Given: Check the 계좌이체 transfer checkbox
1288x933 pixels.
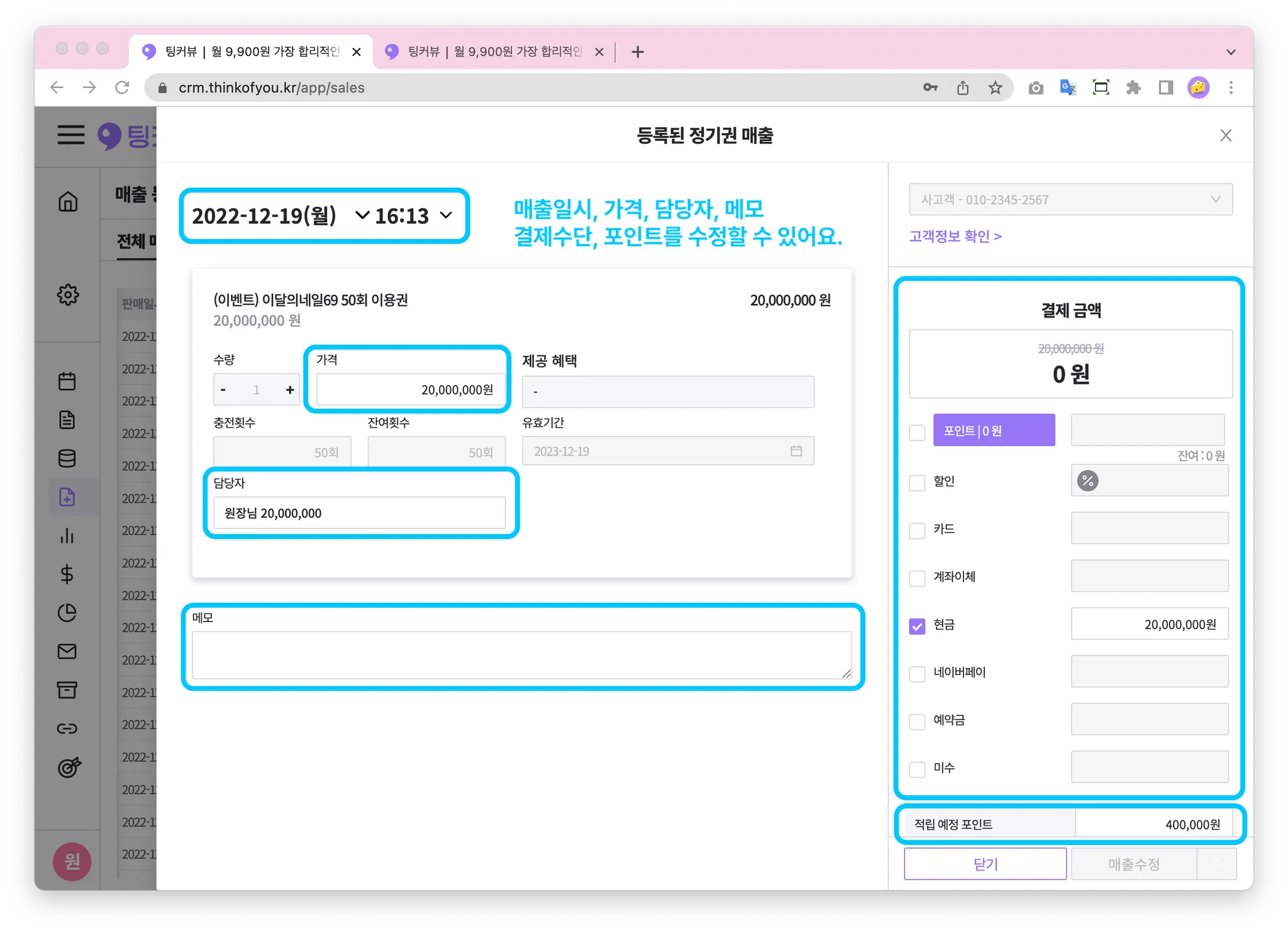Looking at the screenshot, I should (x=917, y=578).
